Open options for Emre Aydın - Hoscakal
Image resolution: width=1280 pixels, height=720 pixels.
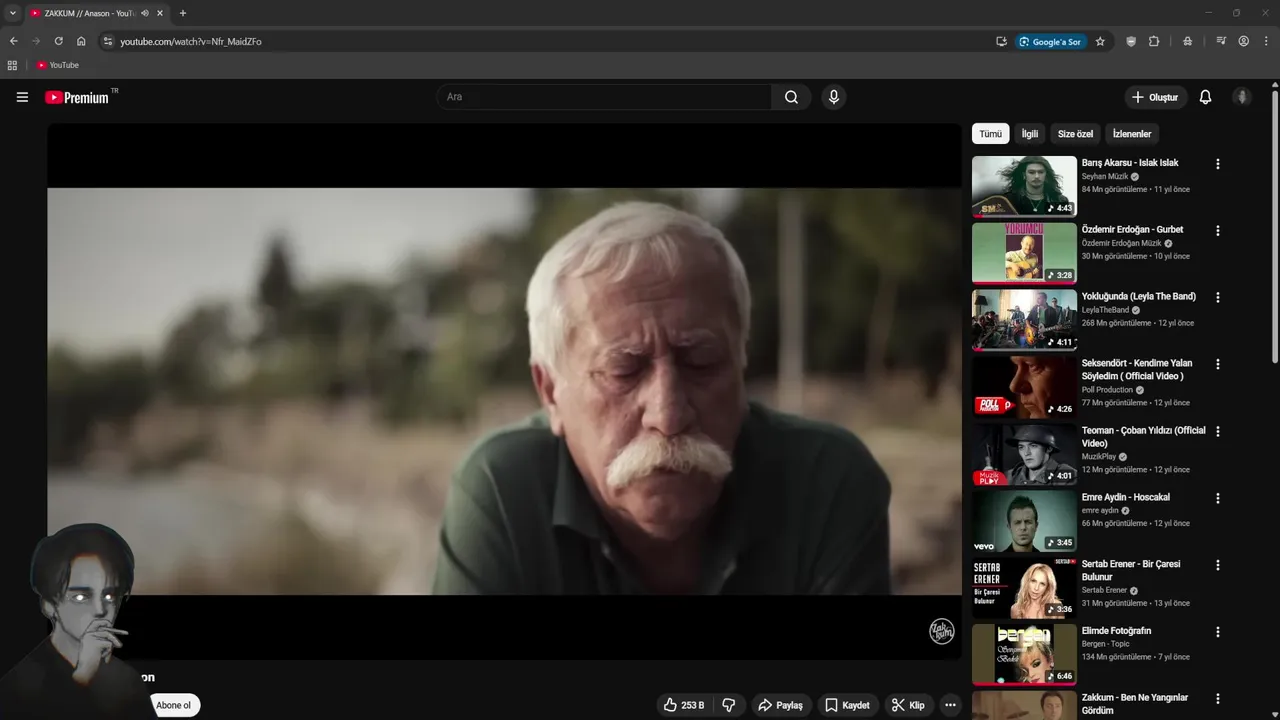pyautogui.click(x=1217, y=498)
